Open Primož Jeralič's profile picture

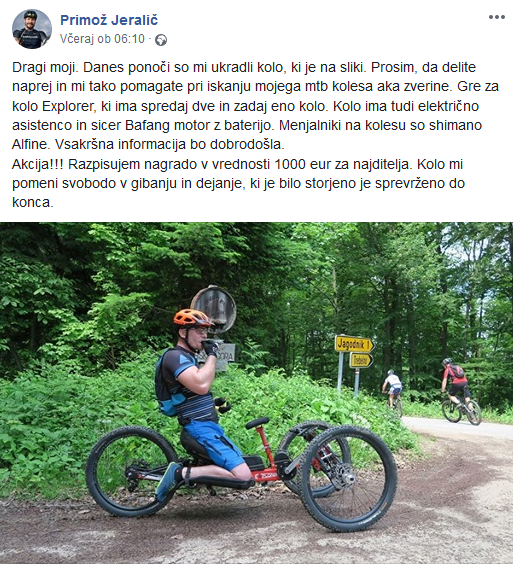[32, 29]
